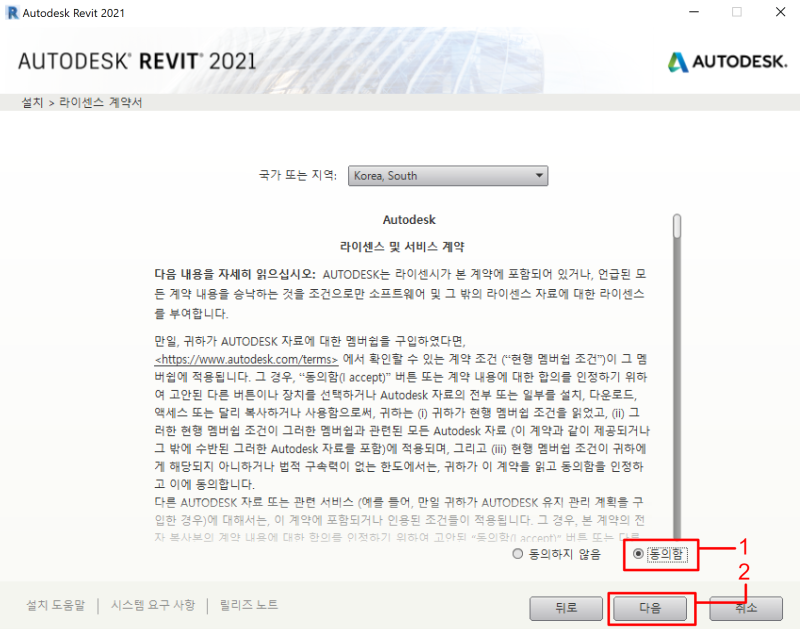
Task: Select the 동의함 (I accept) radio button
Action: pos(638,553)
